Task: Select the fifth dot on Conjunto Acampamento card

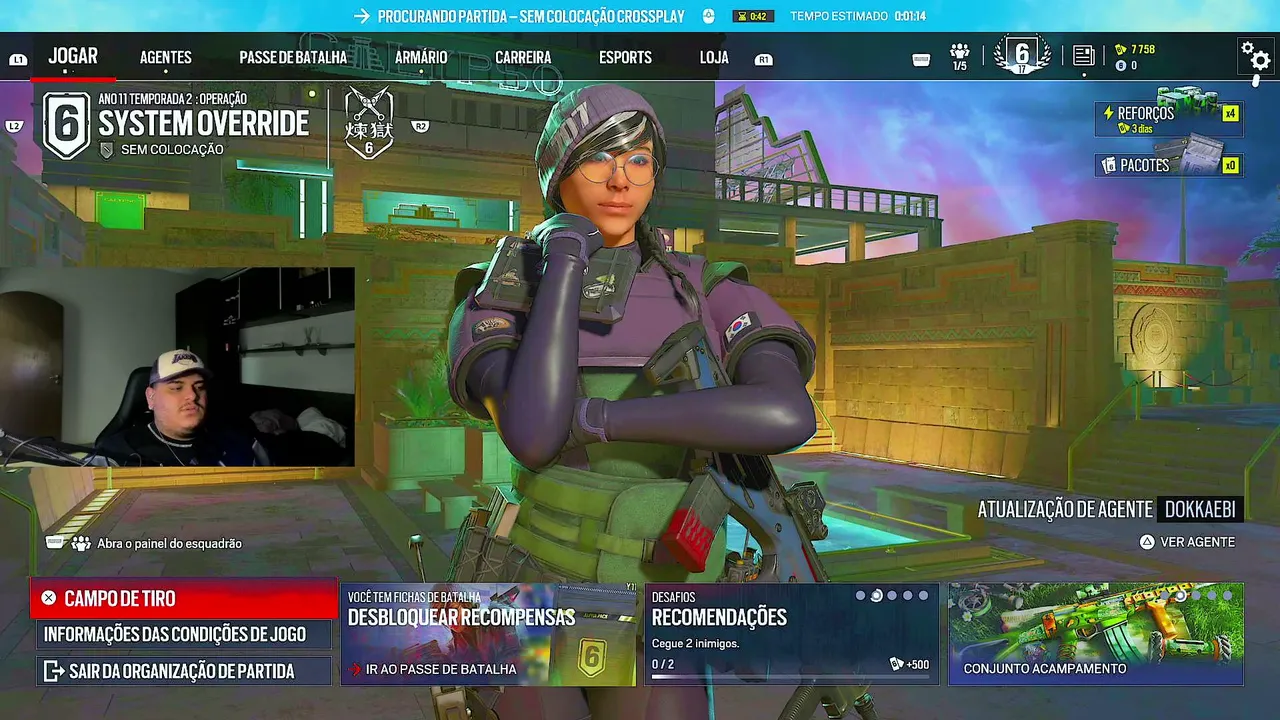Action: click(1228, 596)
